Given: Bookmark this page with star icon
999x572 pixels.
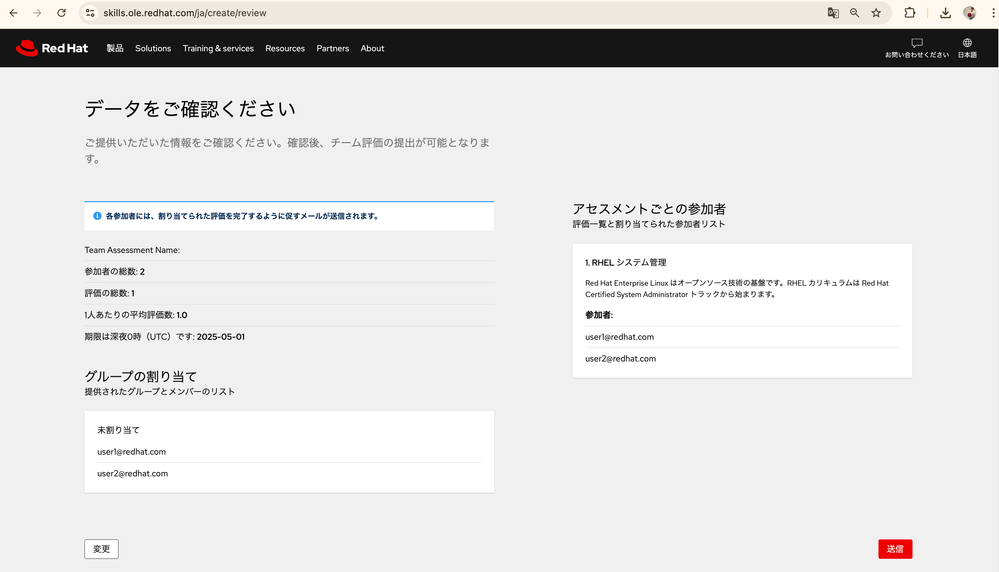Looking at the screenshot, I should (876, 13).
